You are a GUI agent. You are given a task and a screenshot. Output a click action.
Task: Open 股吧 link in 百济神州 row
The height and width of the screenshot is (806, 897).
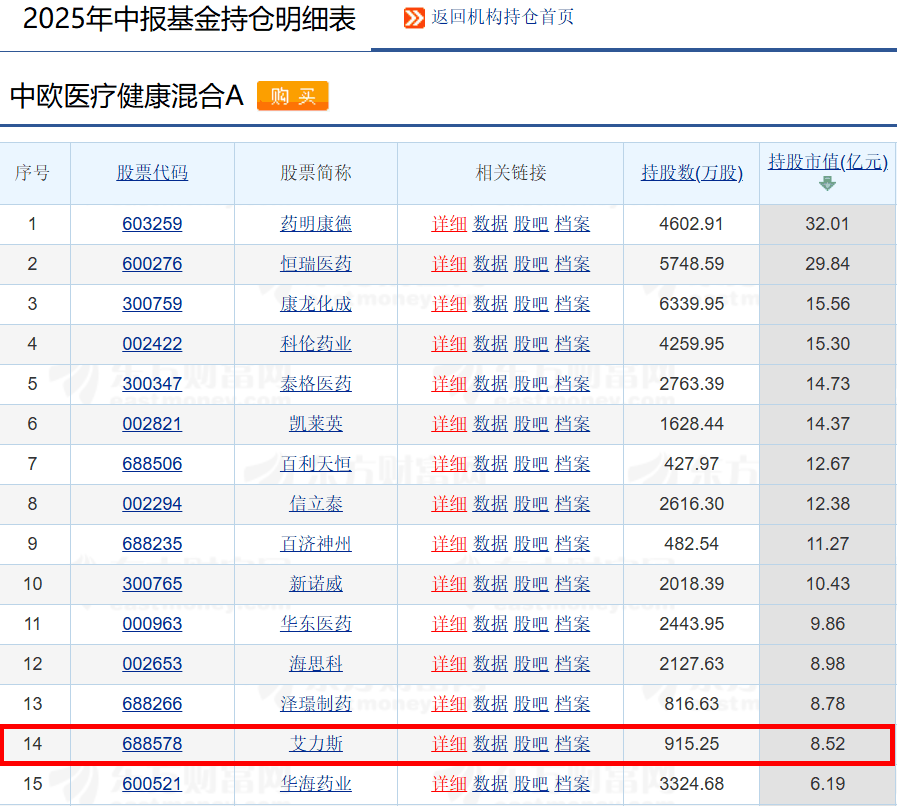[531, 544]
